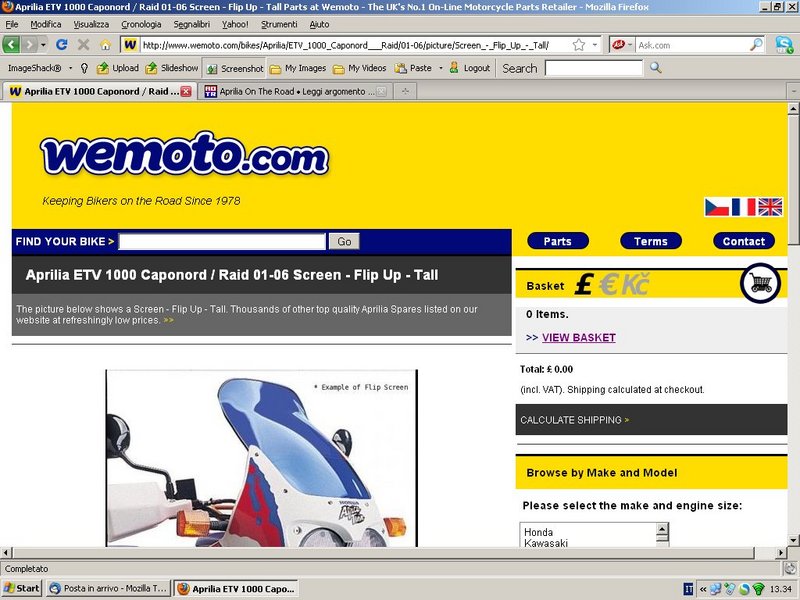Open the shopping basket cart icon

[760, 283]
